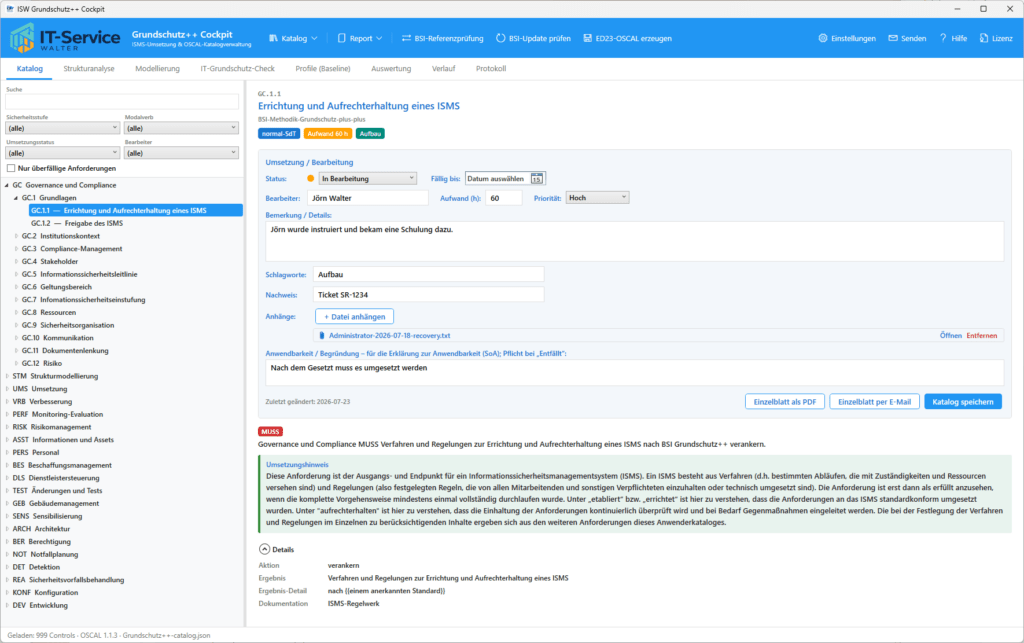Click the Bearbeiter field Jörn Walter
The image size is (1024, 643).
click(368, 198)
